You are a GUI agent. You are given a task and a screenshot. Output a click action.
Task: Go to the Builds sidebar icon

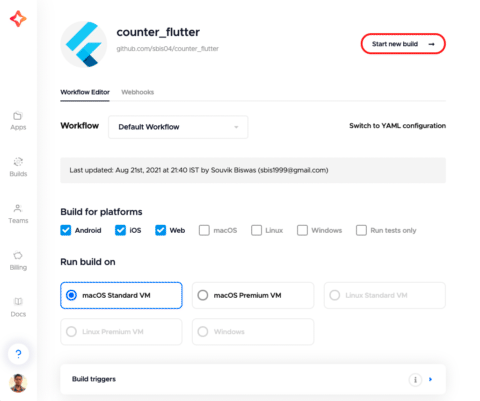point(18,162)
